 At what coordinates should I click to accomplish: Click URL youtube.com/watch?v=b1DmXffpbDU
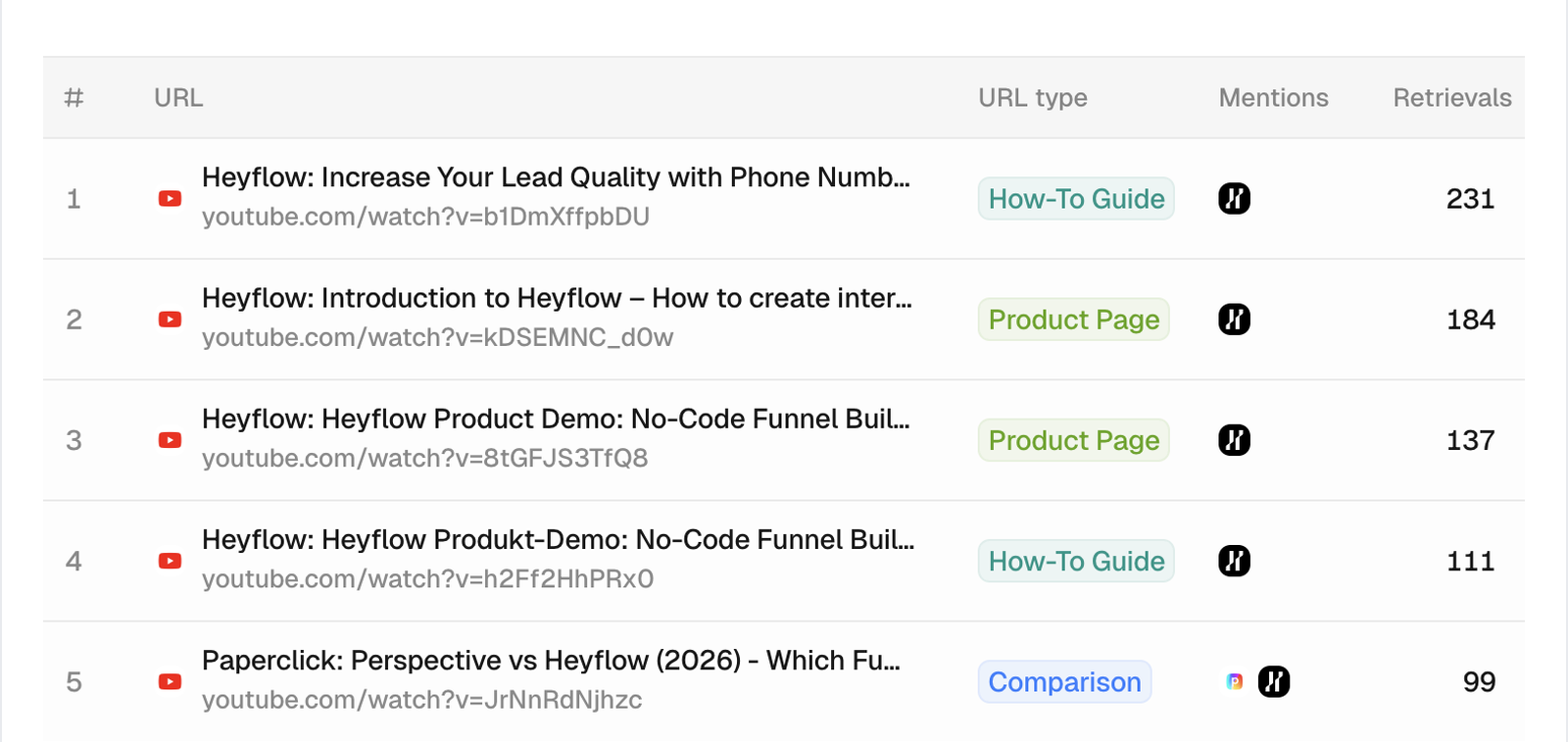click(x=425, y=217)
